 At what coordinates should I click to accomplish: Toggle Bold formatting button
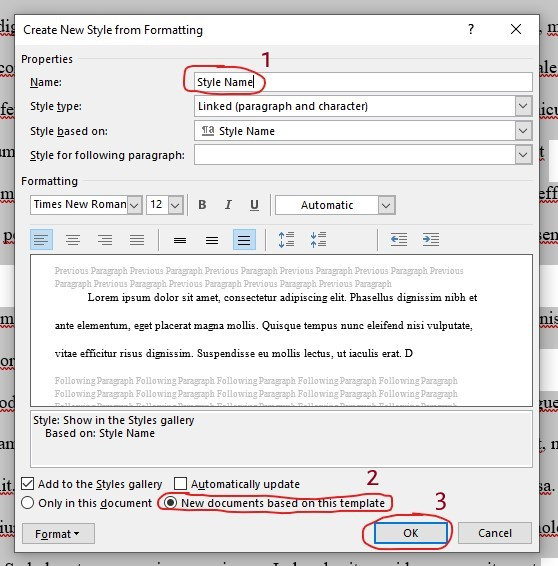202,205
